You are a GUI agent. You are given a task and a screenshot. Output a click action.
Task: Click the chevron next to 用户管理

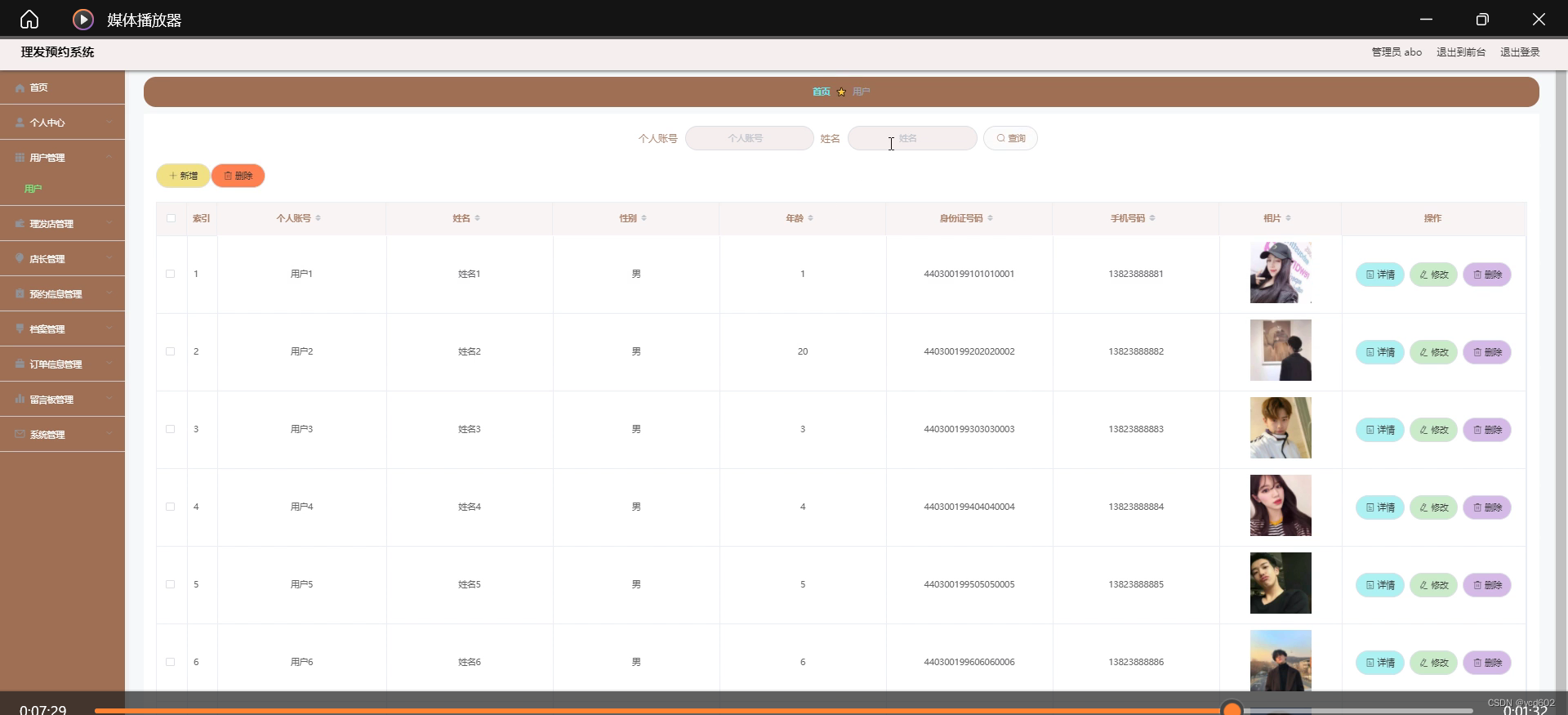109,157
